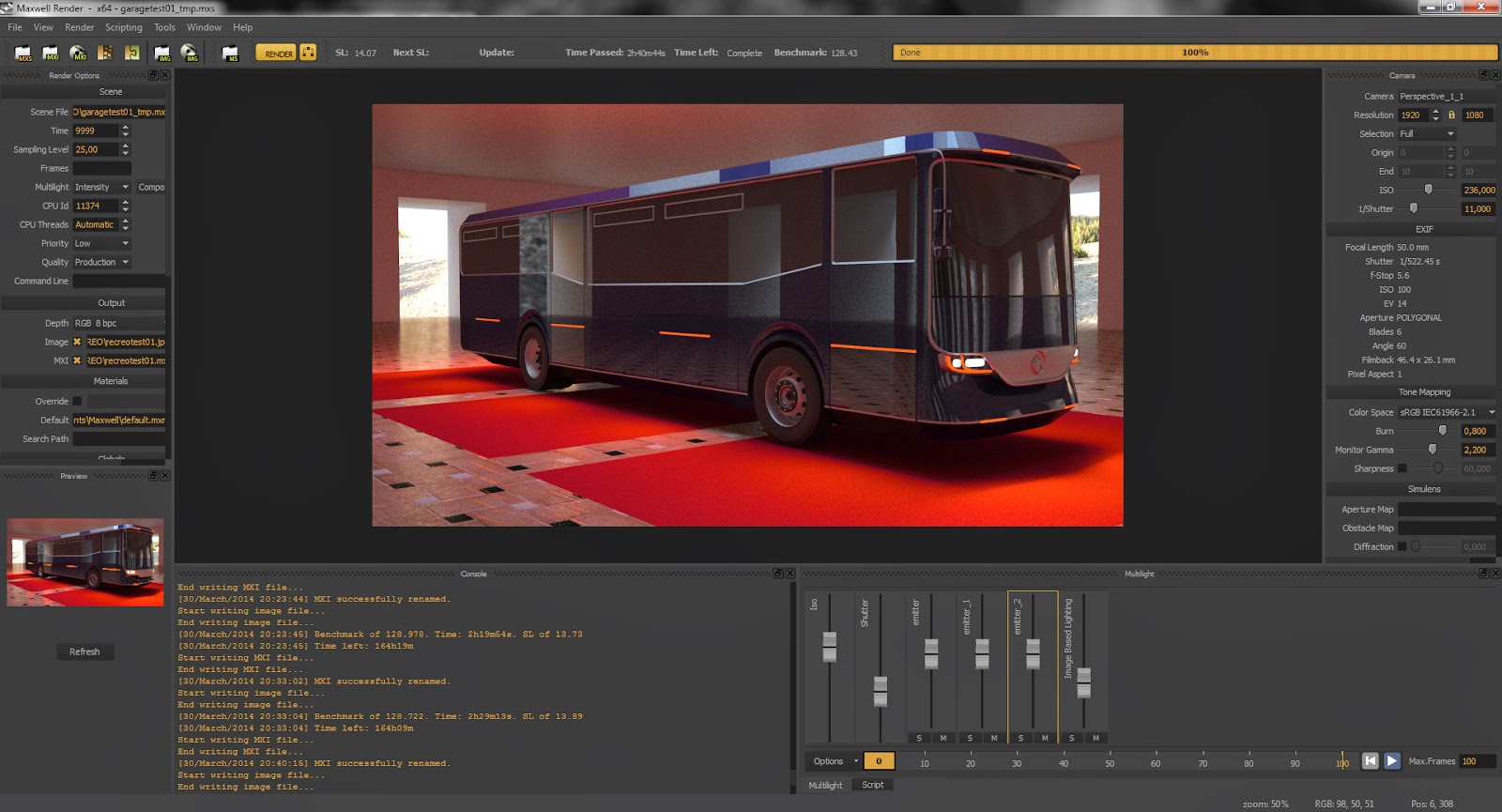Float the Render Options panel
The width and height of the screenshot is (1502, 812).
(x=153, y=75)
